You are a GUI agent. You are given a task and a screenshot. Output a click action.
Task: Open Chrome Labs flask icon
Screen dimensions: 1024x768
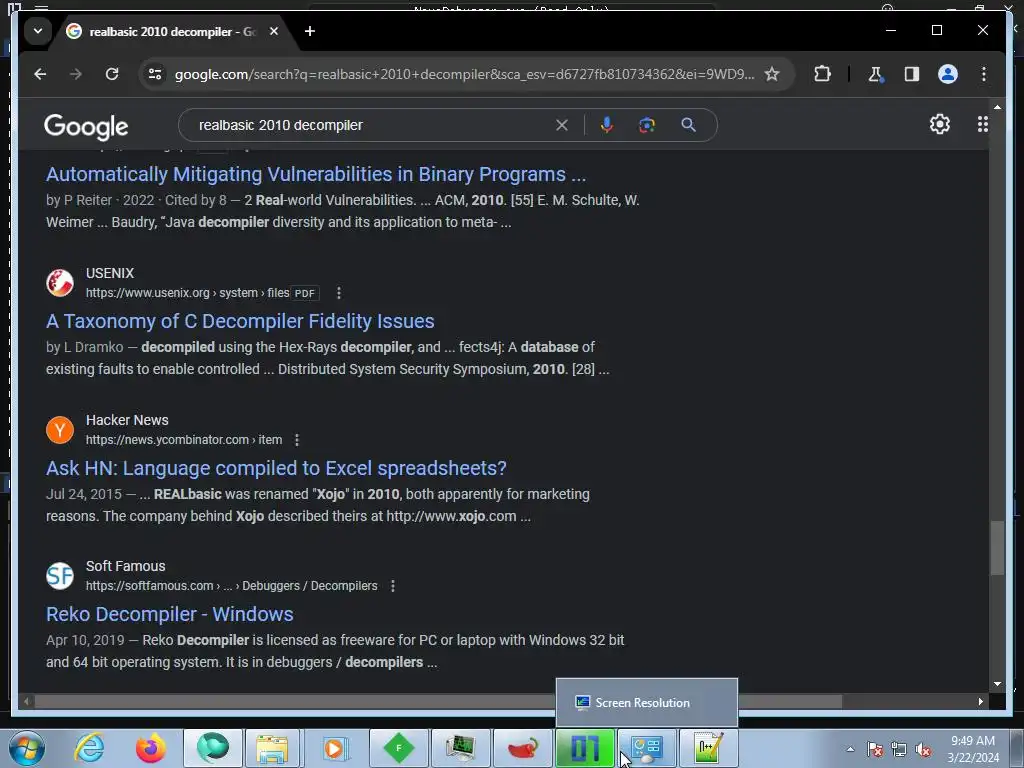[875, 74]
